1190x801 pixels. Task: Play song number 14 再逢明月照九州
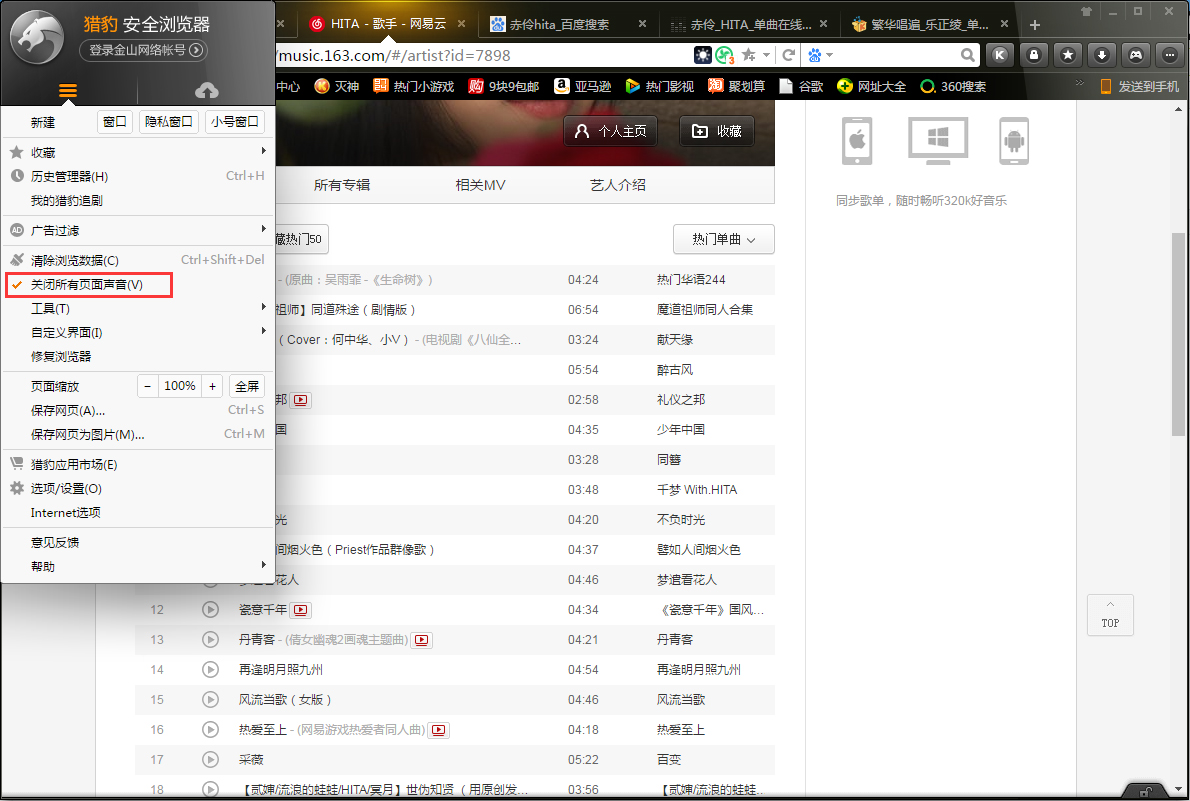210,669
